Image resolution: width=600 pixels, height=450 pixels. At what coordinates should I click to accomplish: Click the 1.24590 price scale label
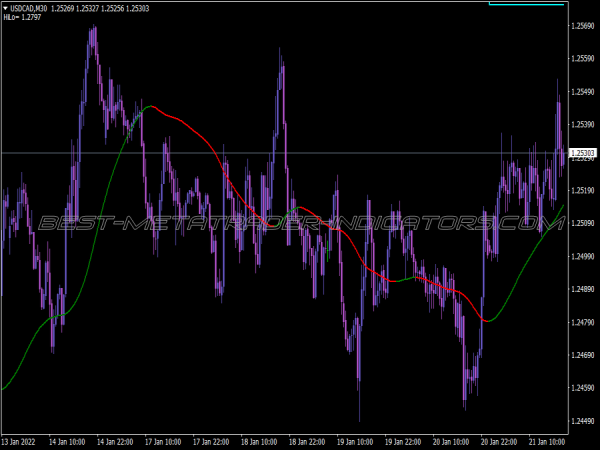pyautogui.click(x=582, y=388)
